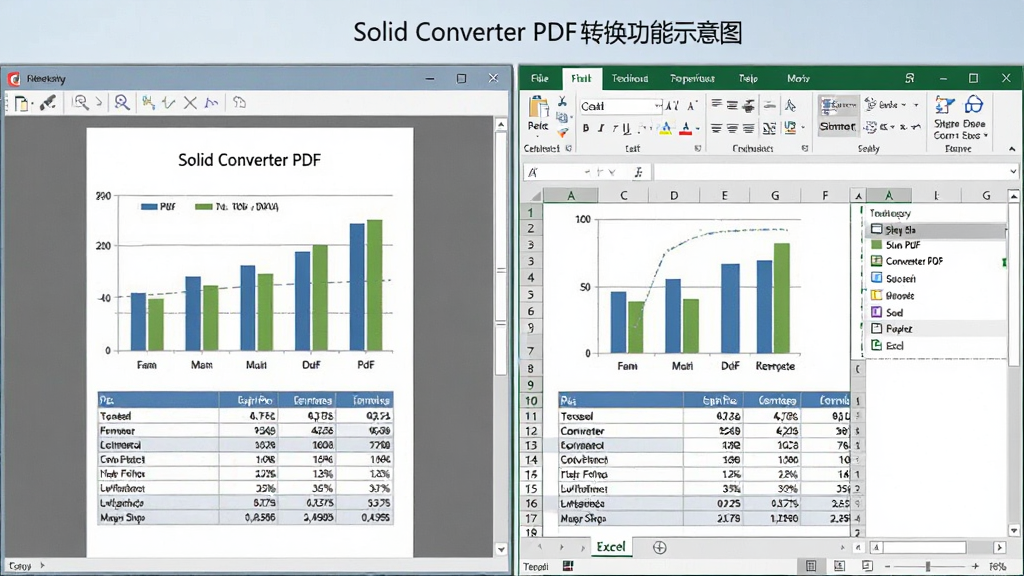Click the orientation icon in alignment group
The height and width of the screenshot is (576, 1024).
pyautogui.click(x=790, y=105)
